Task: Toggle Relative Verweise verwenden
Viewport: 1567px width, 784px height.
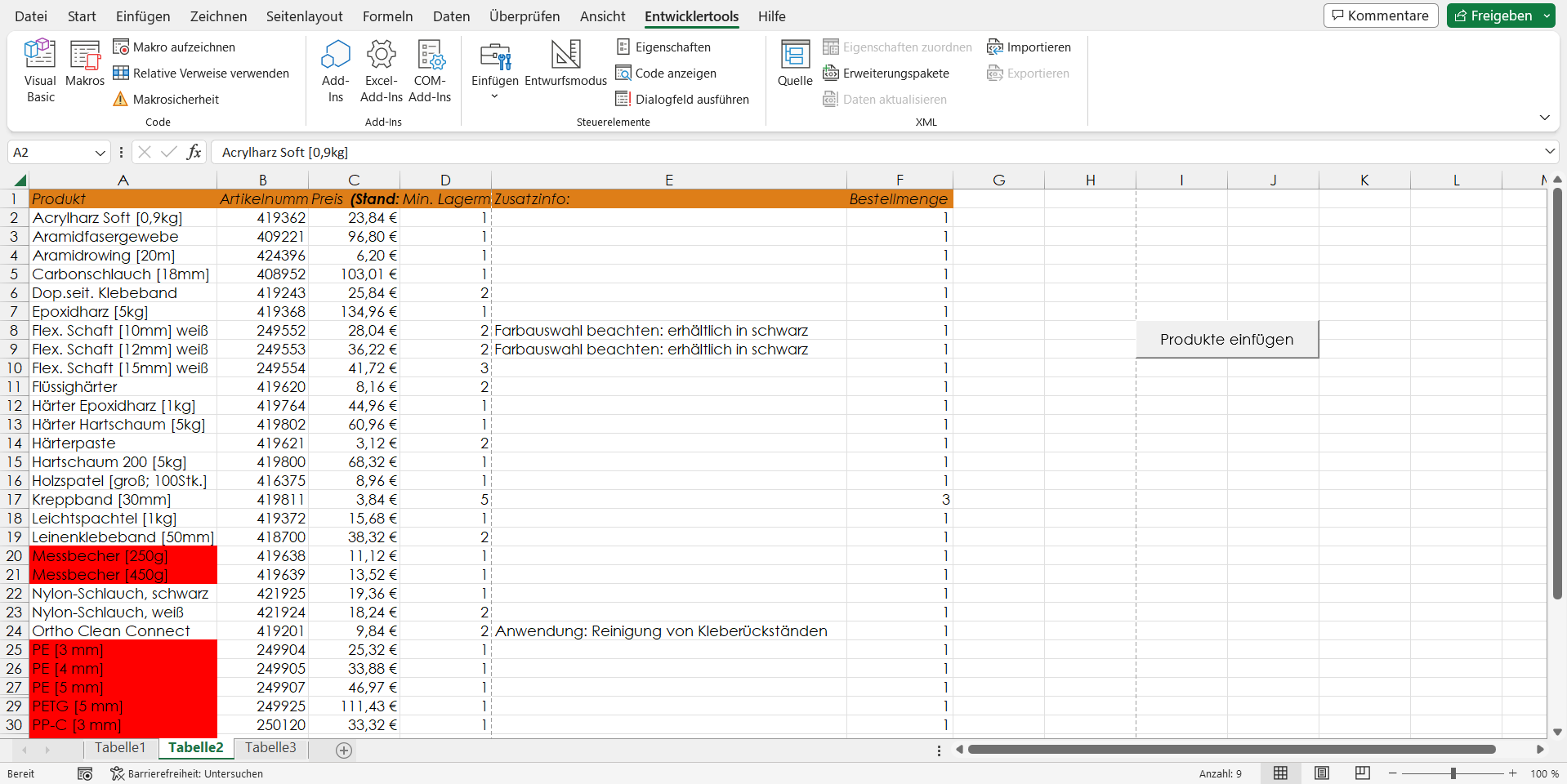Action: click(x=201, y=73)
